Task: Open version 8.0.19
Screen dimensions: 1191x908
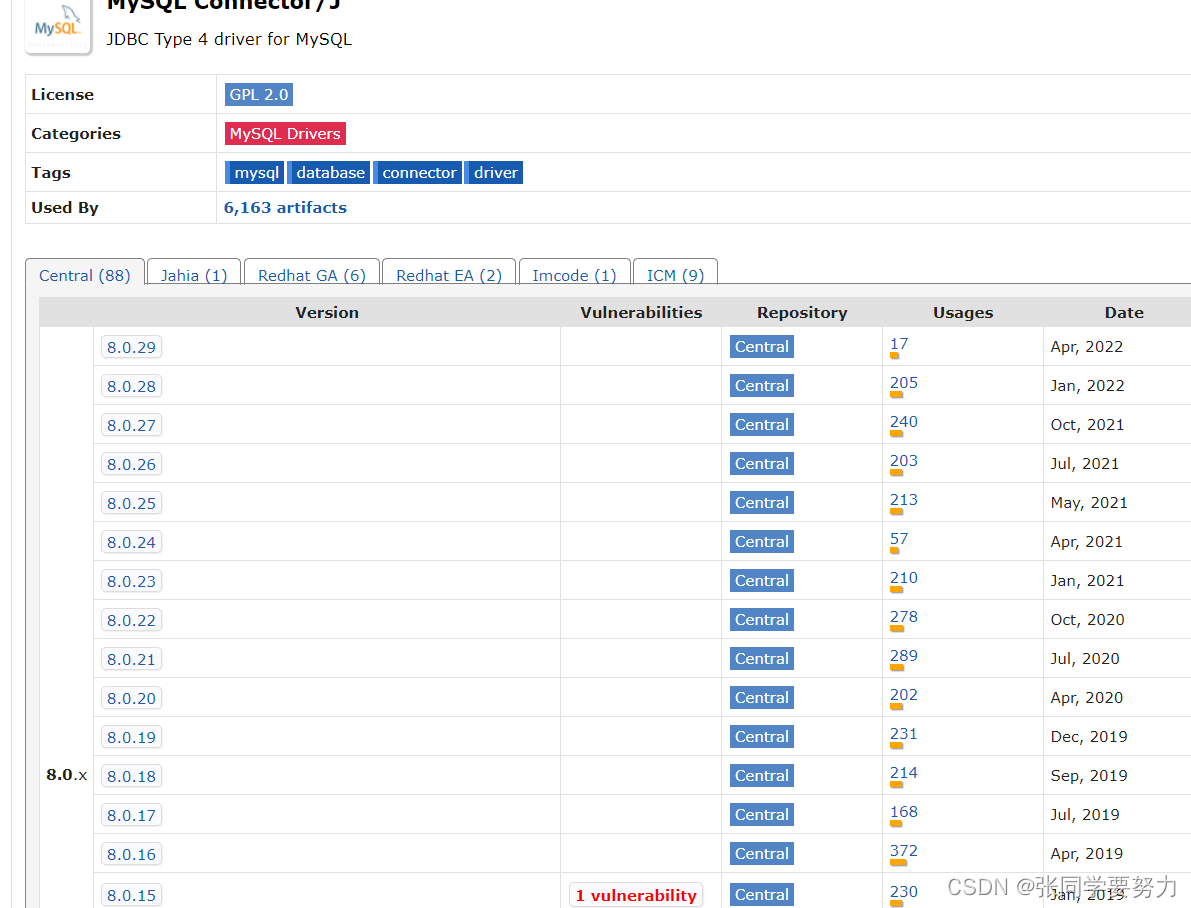Action: [131, 737]
